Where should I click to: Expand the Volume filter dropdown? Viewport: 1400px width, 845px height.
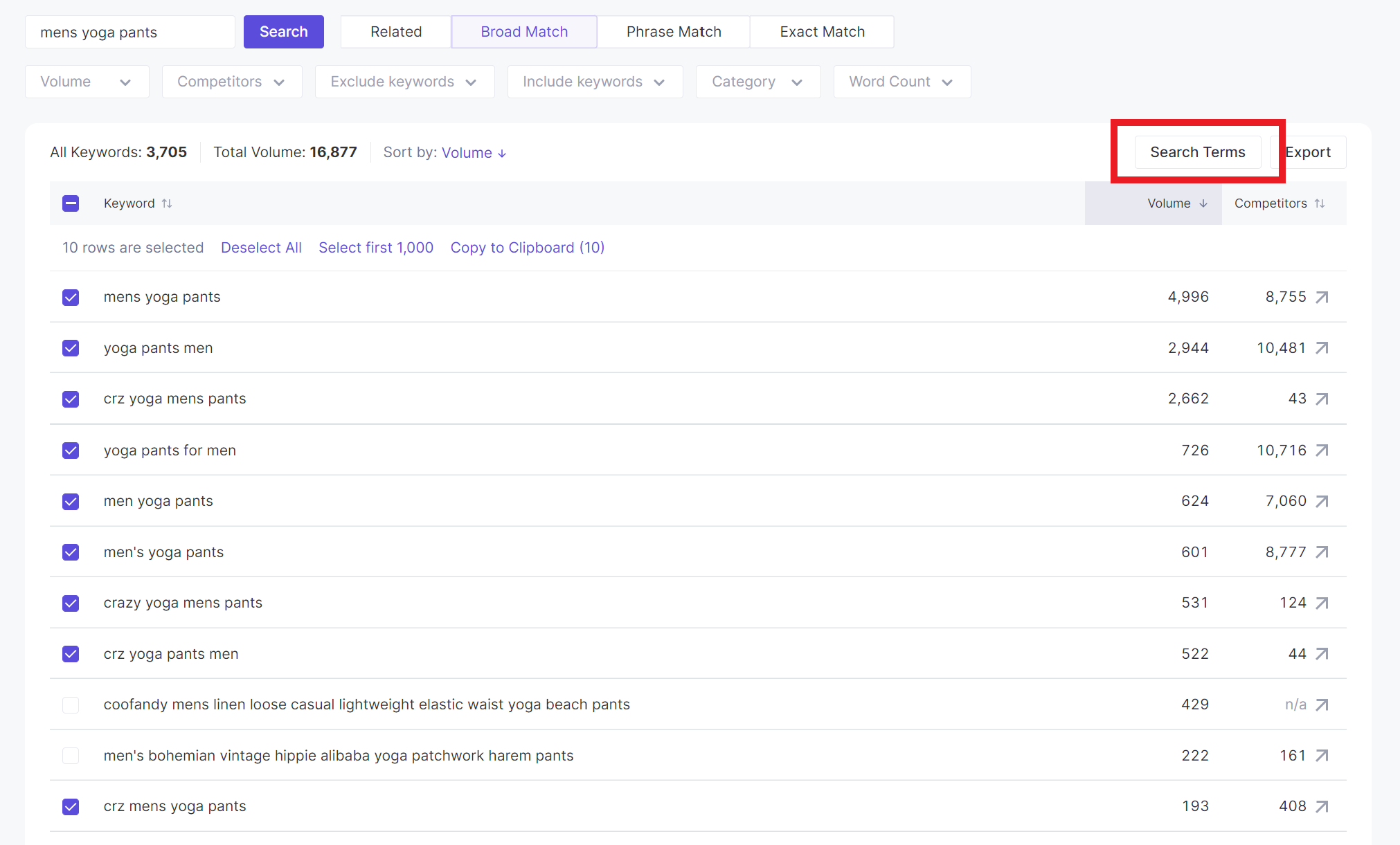point(87,82)
